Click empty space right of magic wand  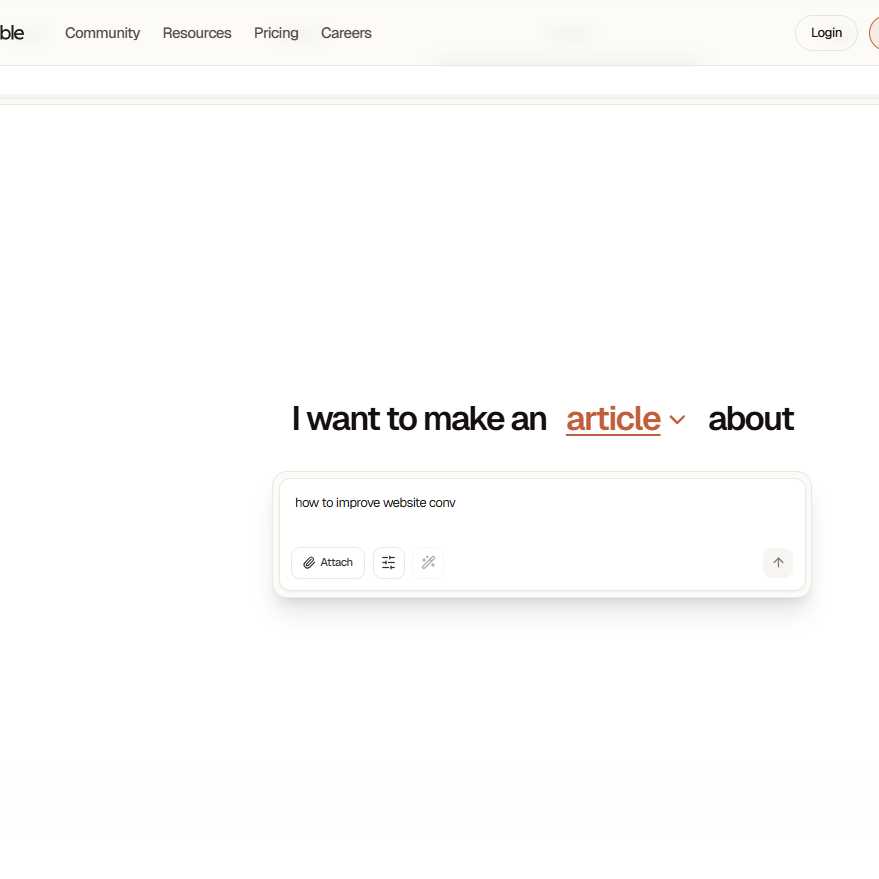pos(600,563)
